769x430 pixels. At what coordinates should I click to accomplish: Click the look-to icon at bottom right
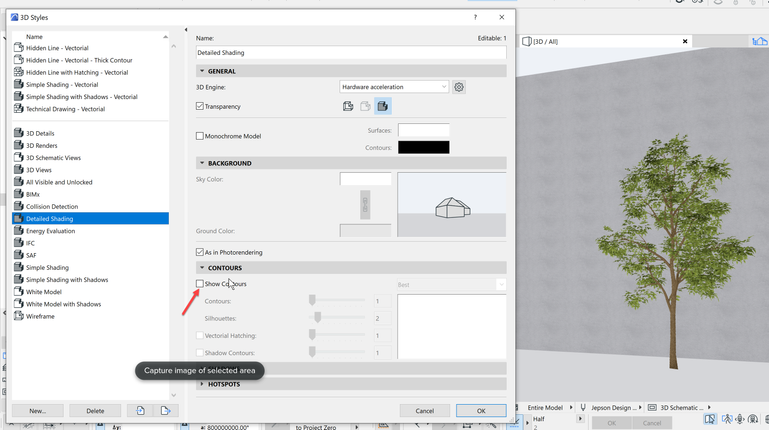tap(753, 419)
